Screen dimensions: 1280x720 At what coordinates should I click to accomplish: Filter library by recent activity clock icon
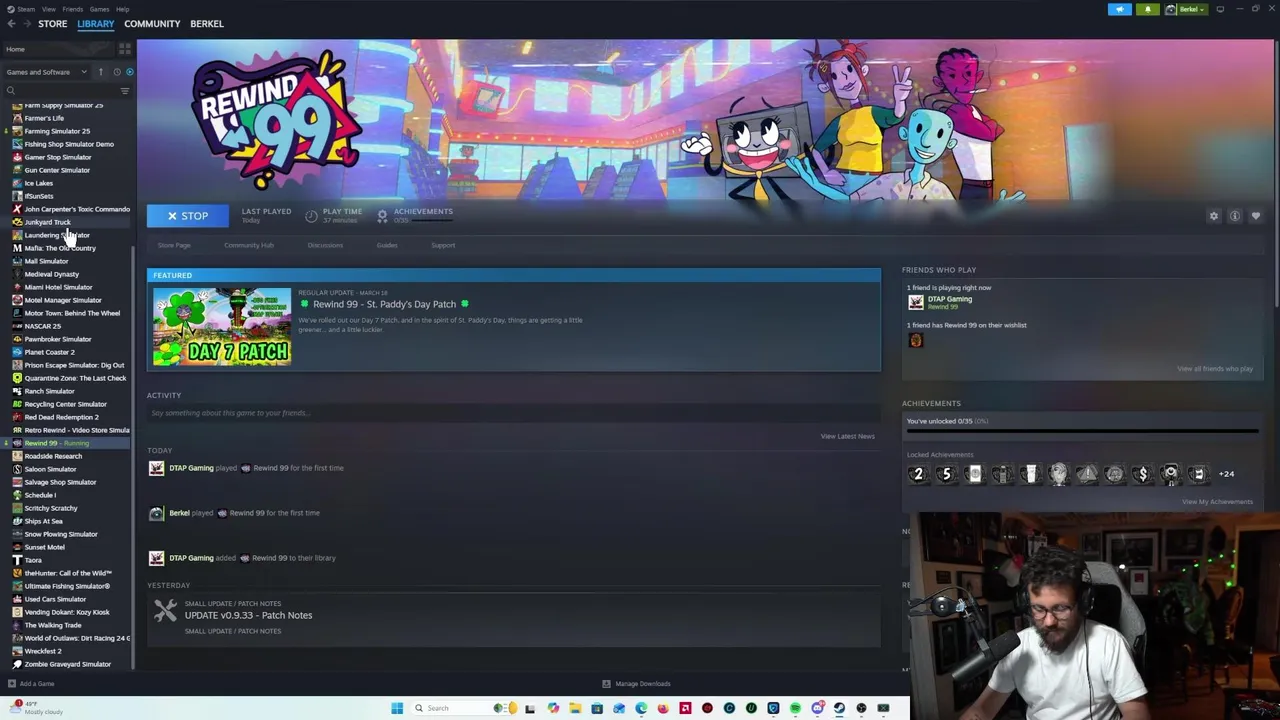pos(116,72)
